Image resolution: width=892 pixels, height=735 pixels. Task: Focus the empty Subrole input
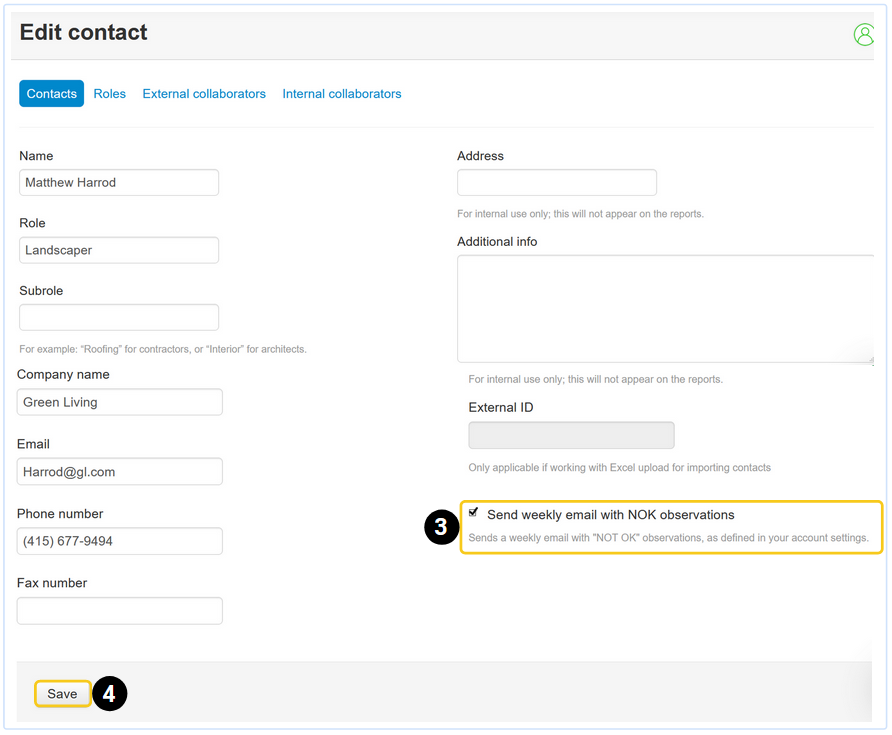[119, 318]
